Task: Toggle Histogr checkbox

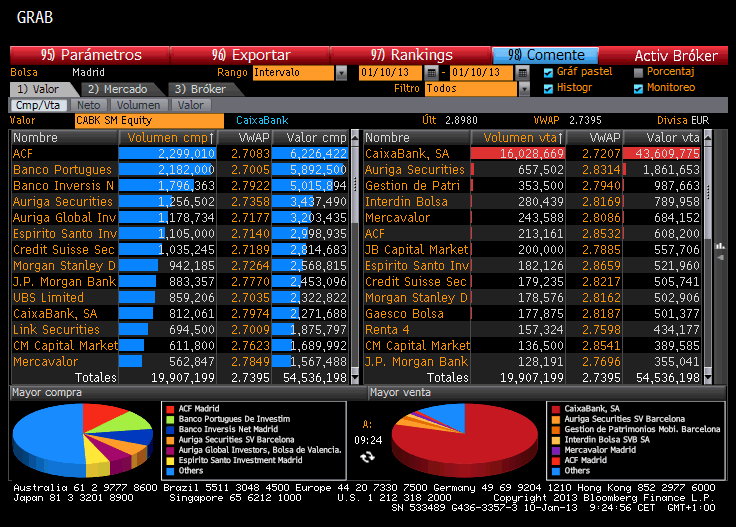Action: [548, 89]
